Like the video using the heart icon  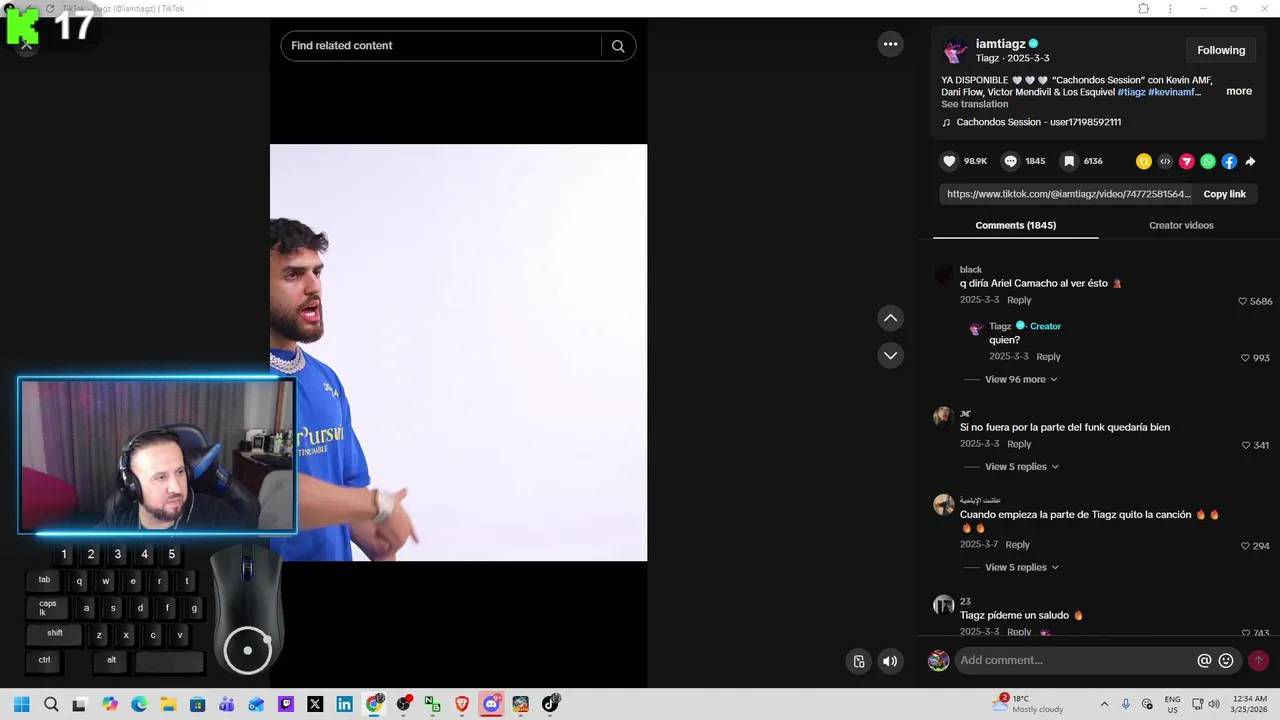click(950, 161)
